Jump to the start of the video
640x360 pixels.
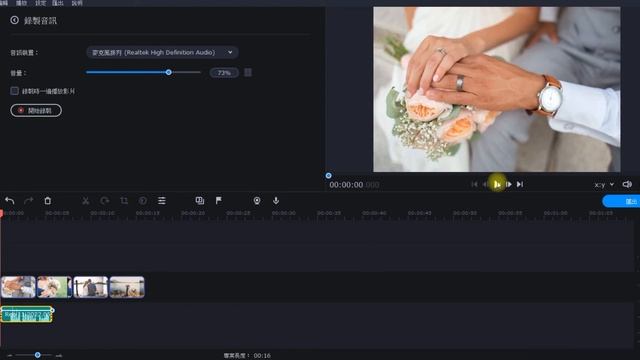(474, 184)
